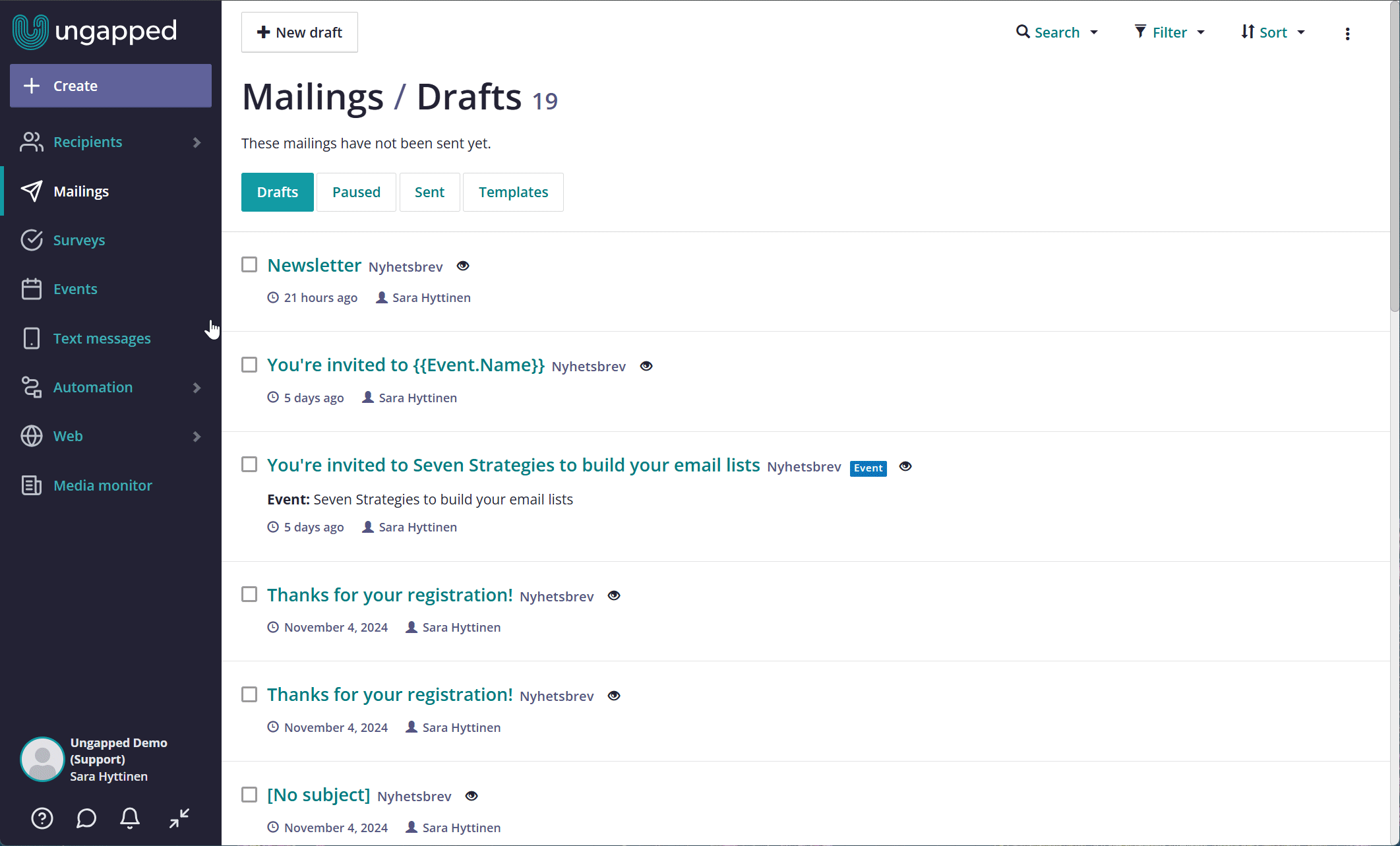The width and height of the screenshot is (1400, 846).
Task: Open the three-dot more options menu
Action: [1347, 34]
